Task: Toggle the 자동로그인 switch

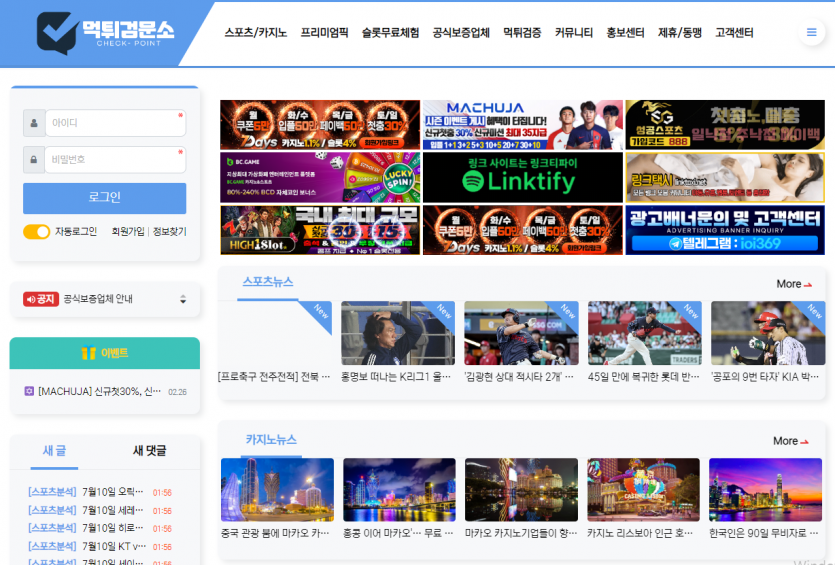Action: click(36, 232)
